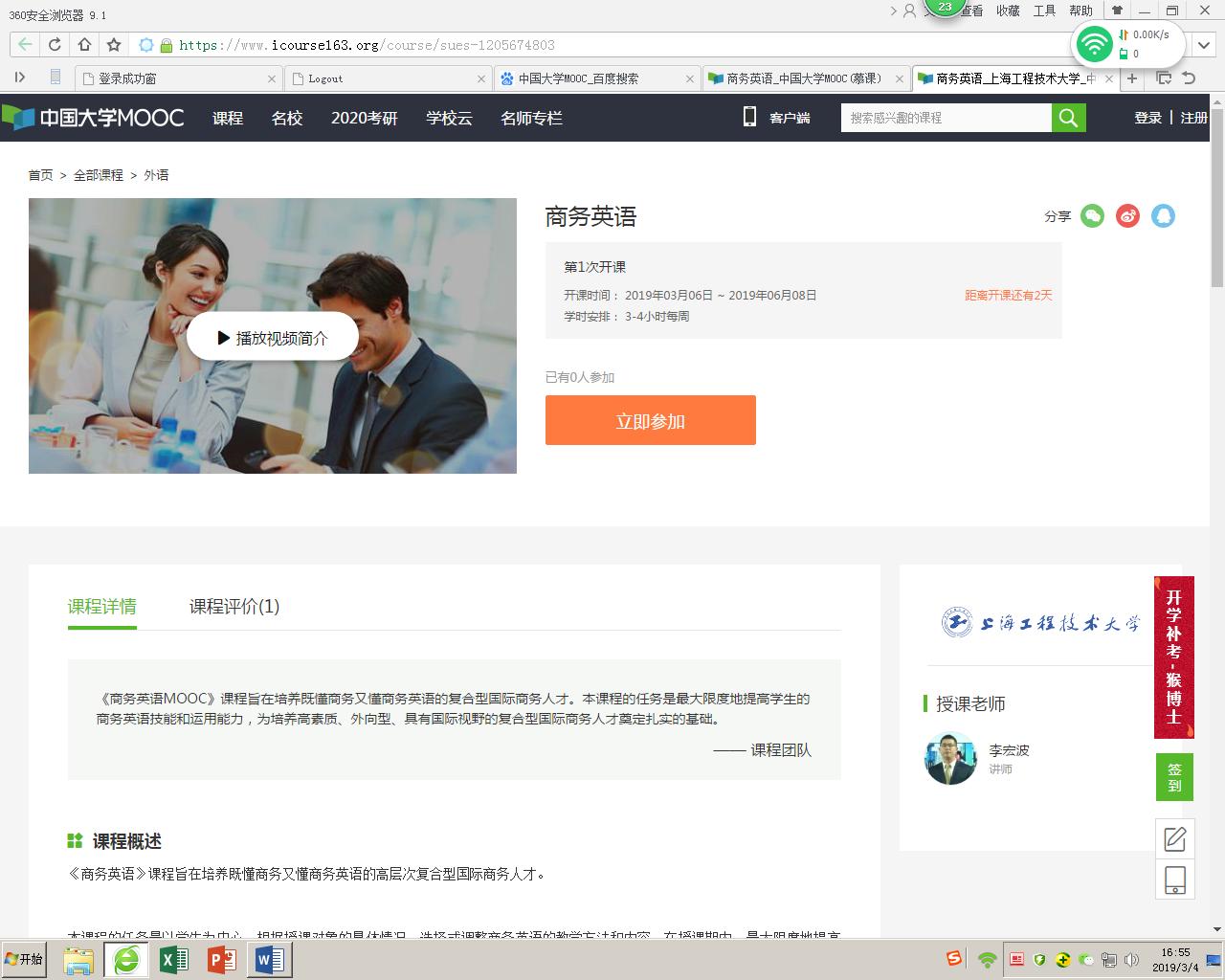The image size is (1225, 980).
Task: Open 上海工程技术大学 school logo
Action: [x=1040, y=623]
